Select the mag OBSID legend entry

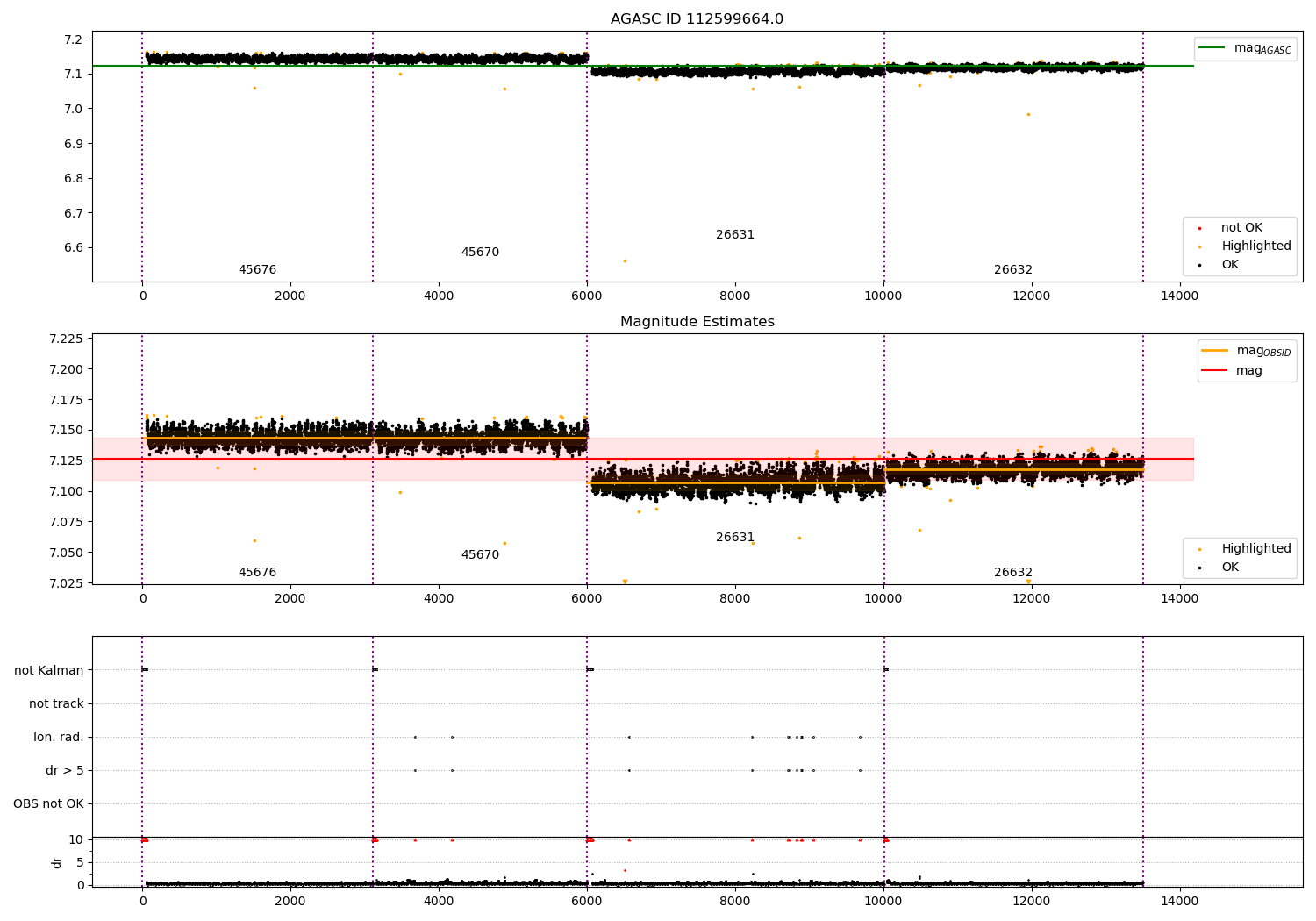[x=1246, y=351]
